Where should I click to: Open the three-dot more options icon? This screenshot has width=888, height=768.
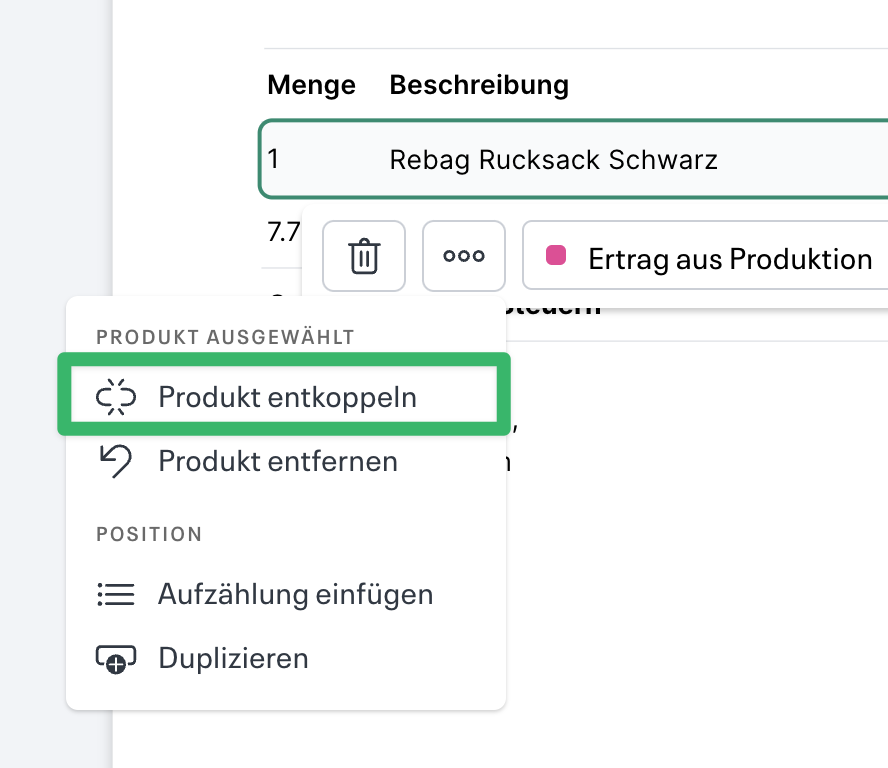pos(463,256)
